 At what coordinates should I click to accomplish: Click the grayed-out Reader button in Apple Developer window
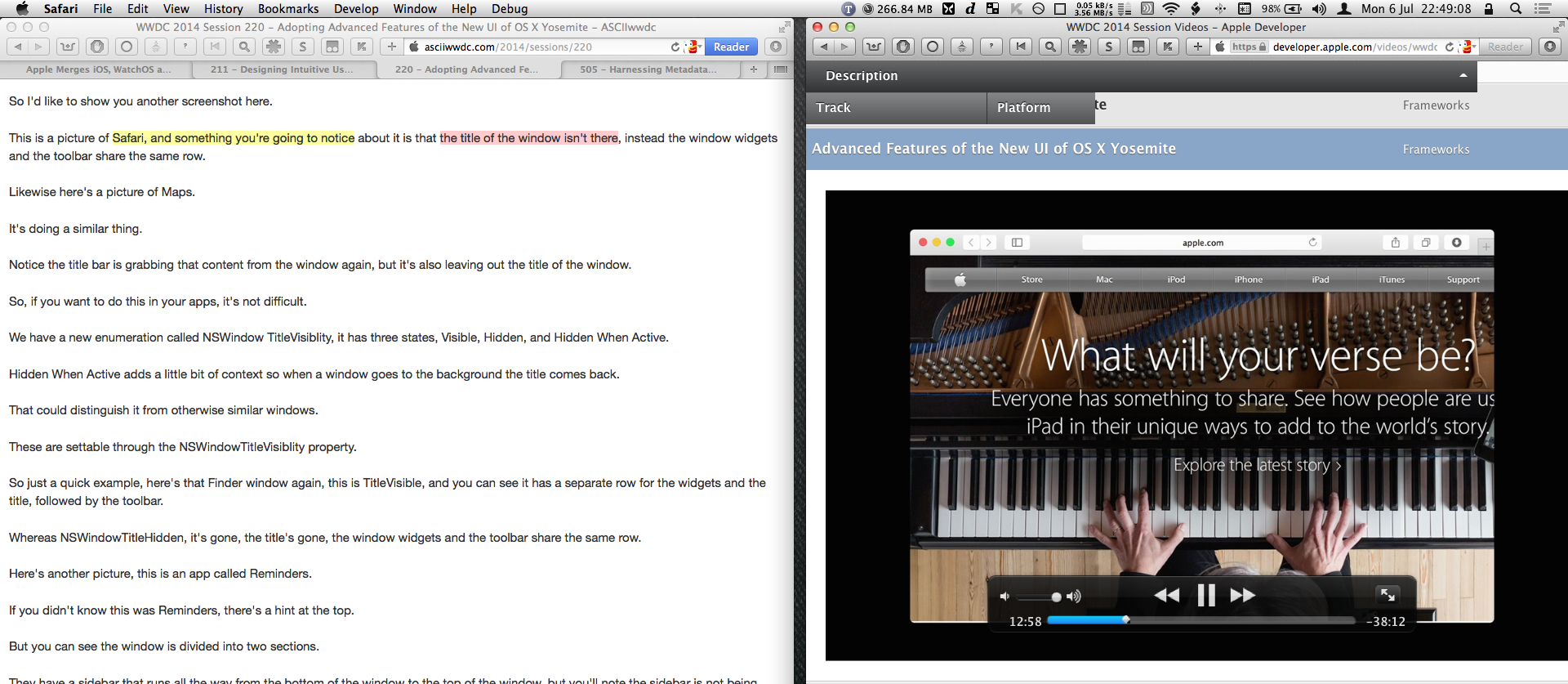[1505, 47]
